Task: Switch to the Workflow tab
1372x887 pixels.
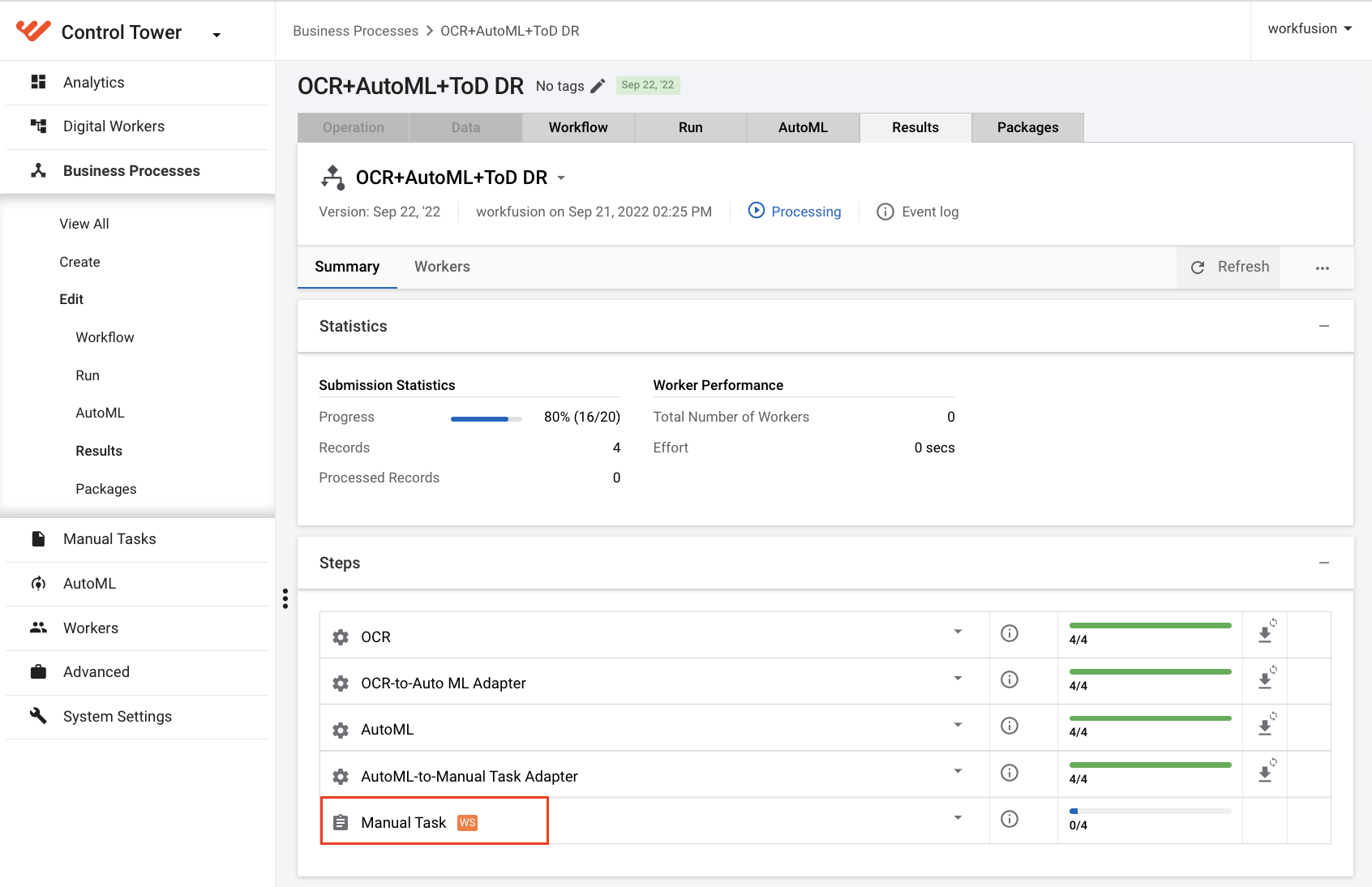Action: tap(578, 127)
